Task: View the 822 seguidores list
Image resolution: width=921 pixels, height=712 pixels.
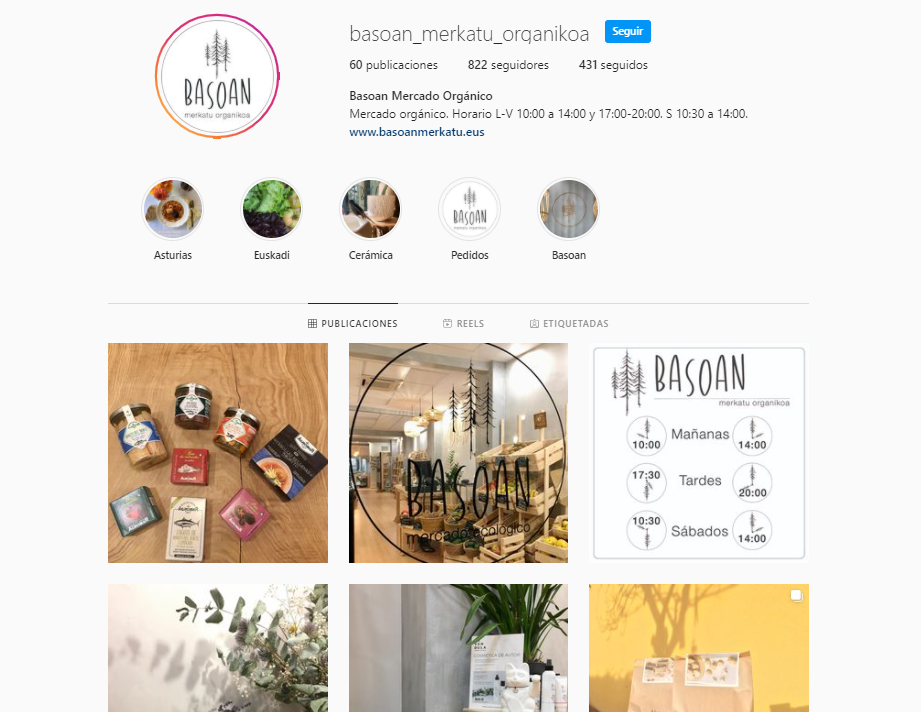Action: pyautogui.click(x=508, y=65)
